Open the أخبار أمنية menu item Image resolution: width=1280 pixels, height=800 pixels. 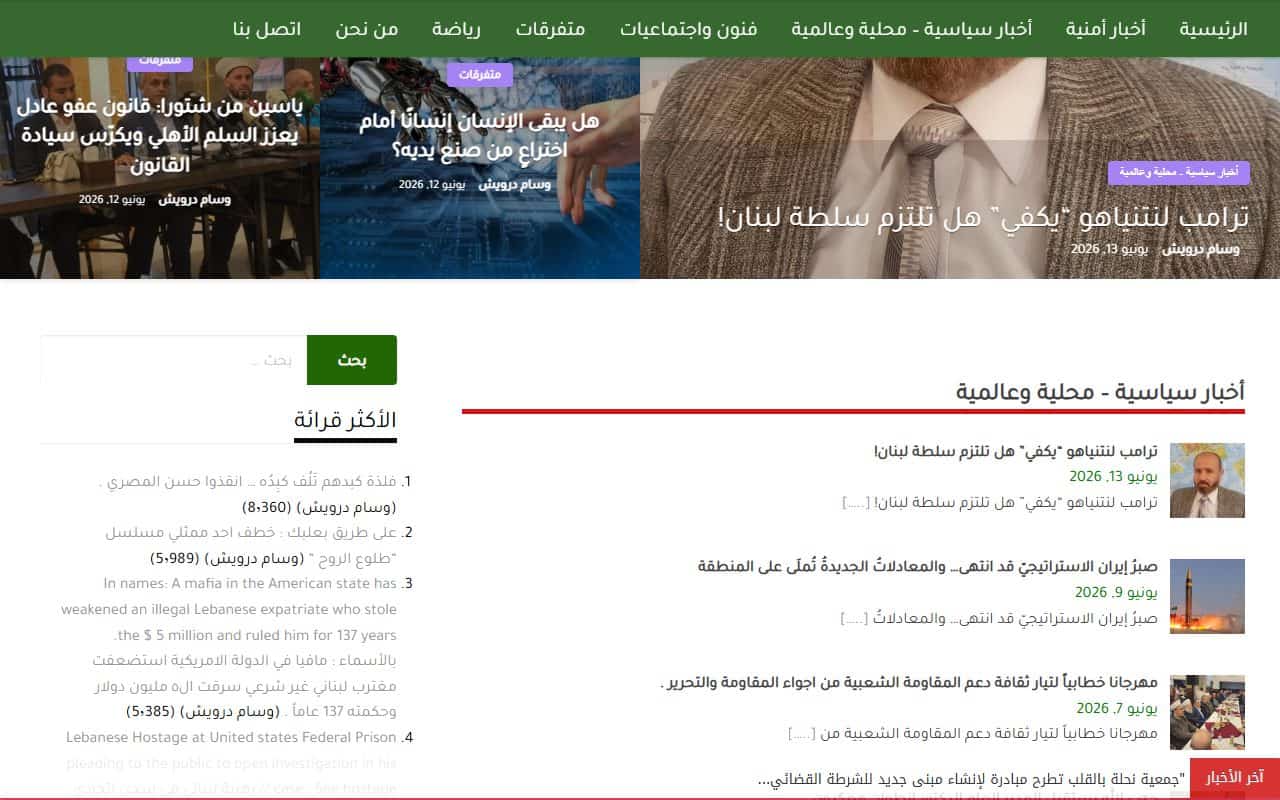coord(1104,29)
